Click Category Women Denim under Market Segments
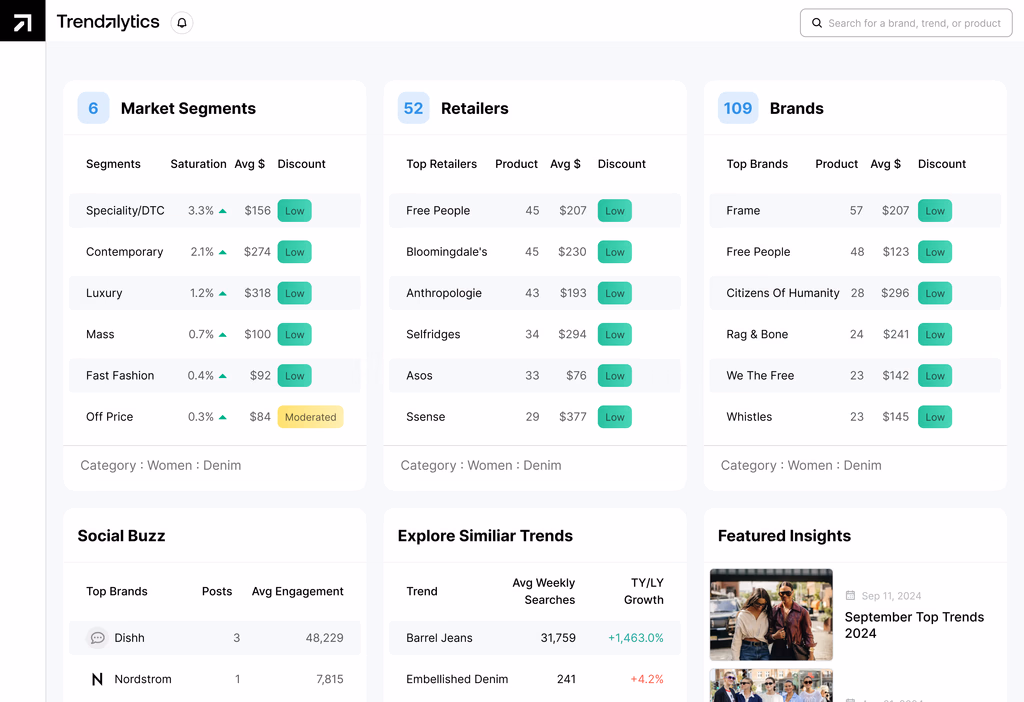 coord(161,466)
